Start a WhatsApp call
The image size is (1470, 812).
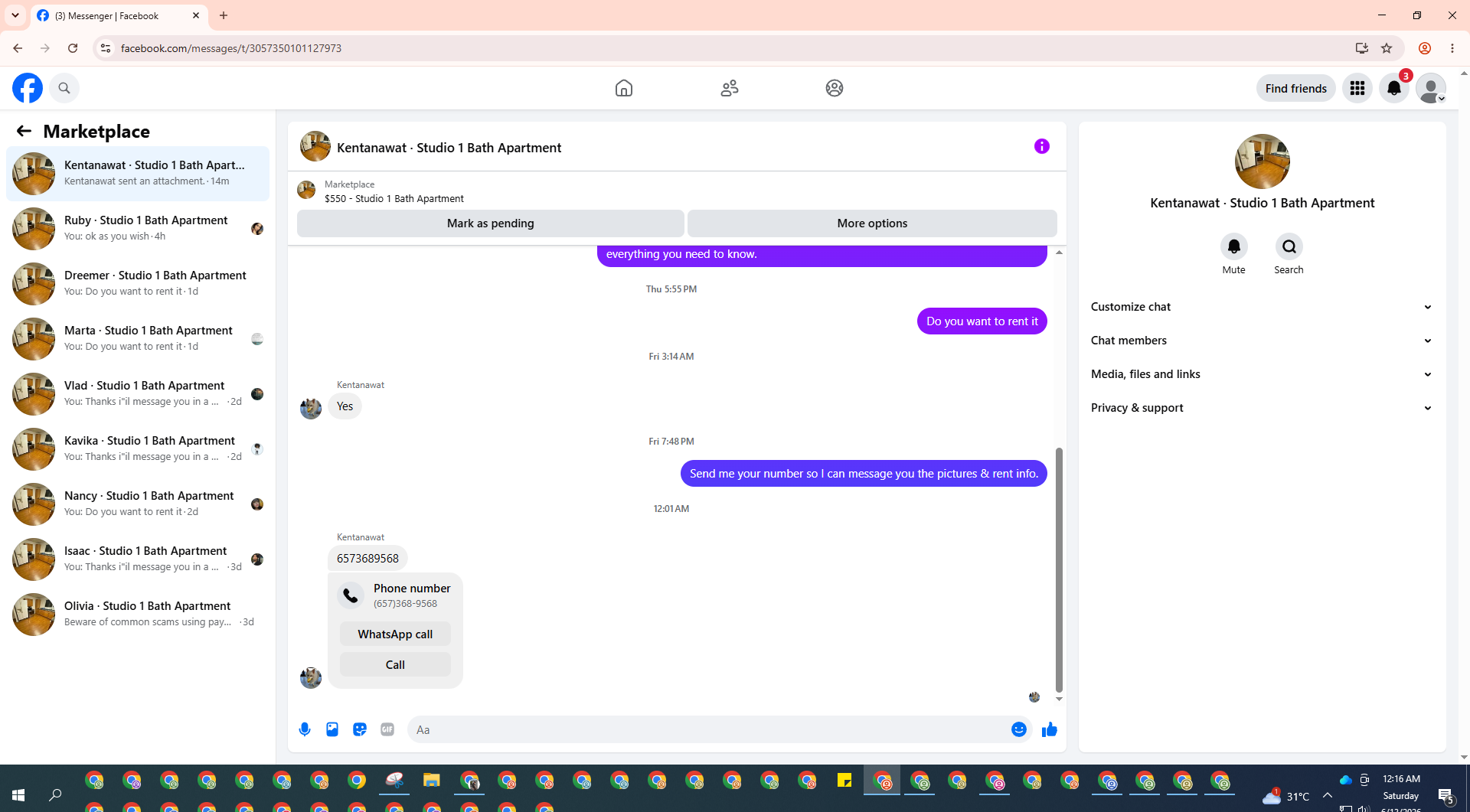(x=395, y=634)
